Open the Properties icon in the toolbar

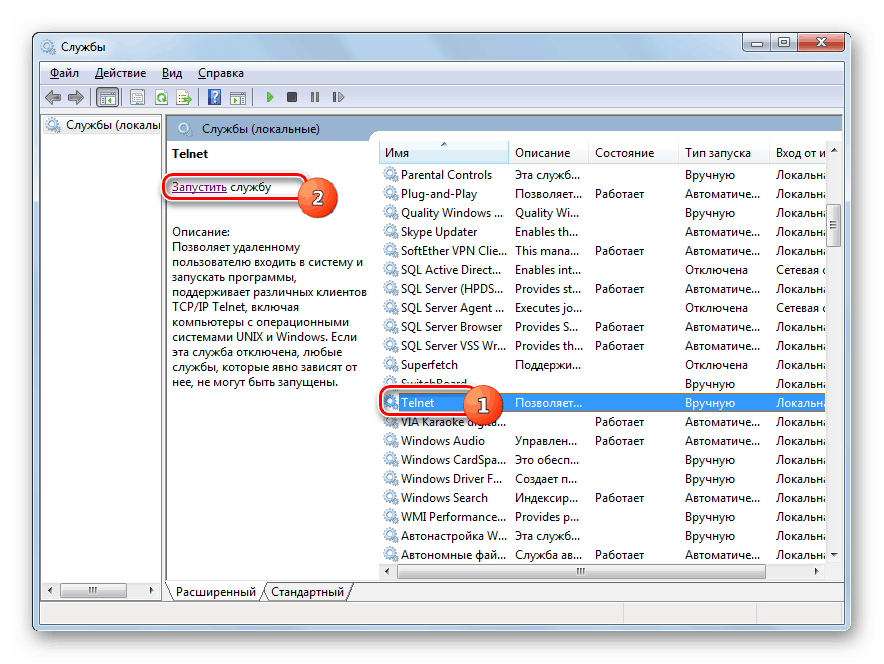click(x=137, y=96)
